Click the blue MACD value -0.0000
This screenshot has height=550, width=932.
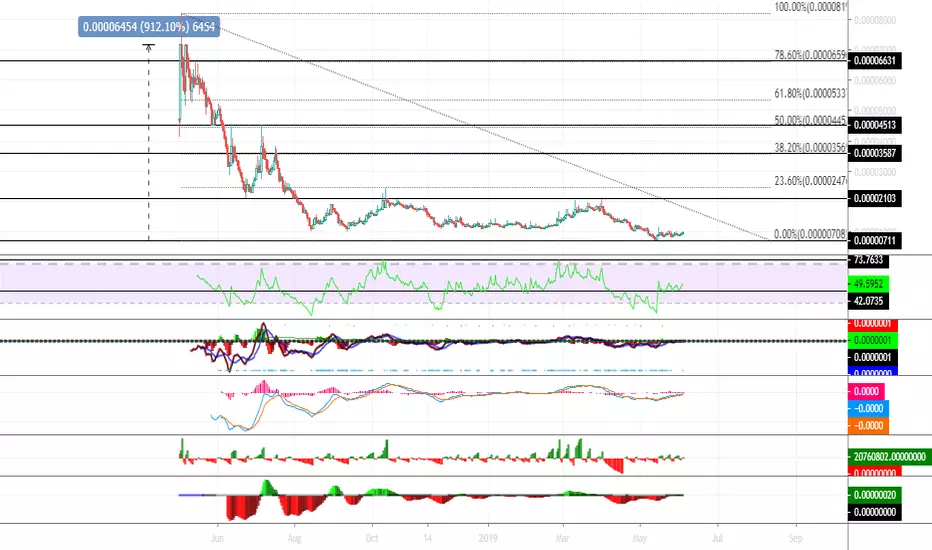click(868, 408)
